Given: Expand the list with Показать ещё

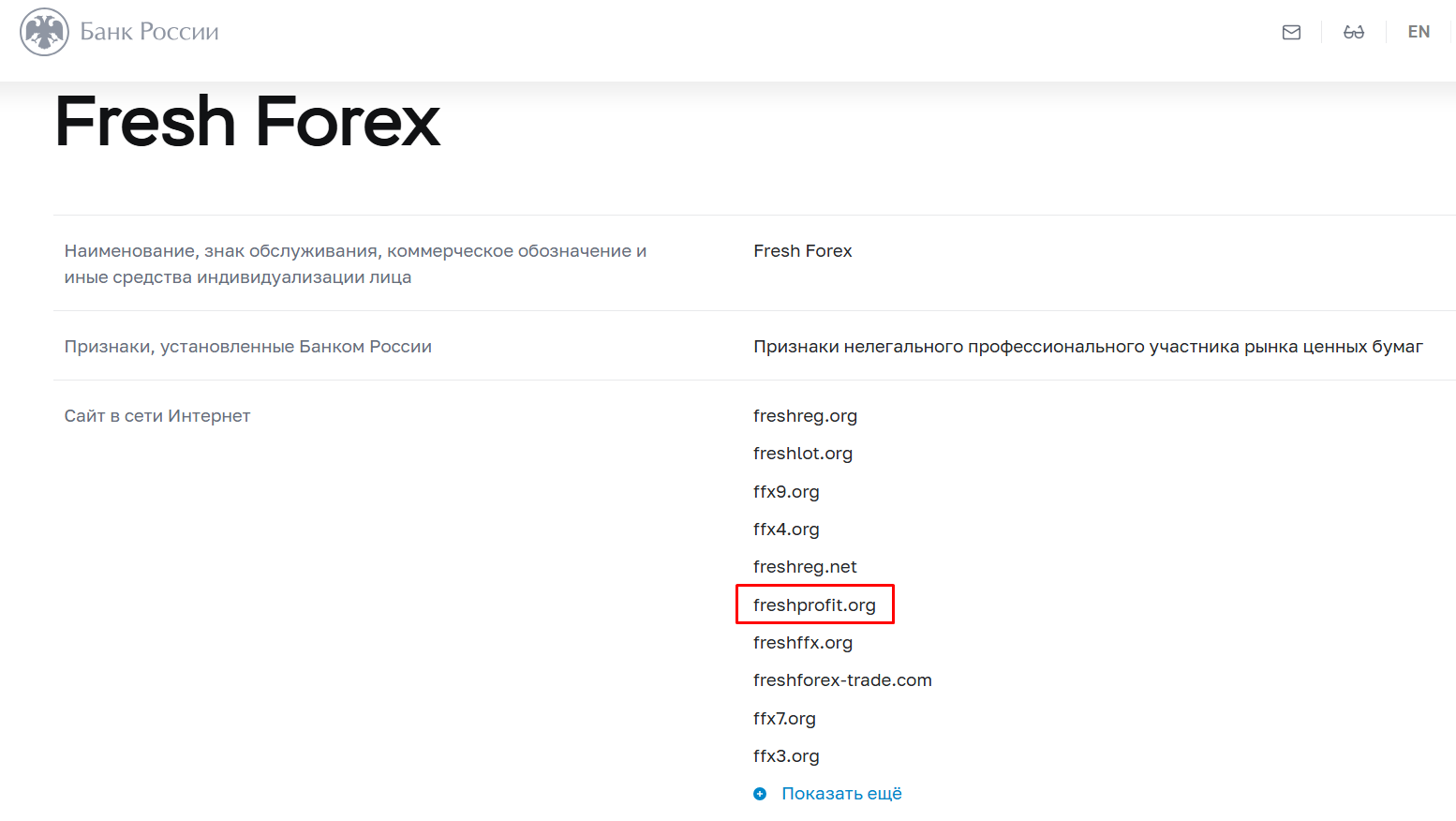Looking at the screenshot, I should point(841,794).
